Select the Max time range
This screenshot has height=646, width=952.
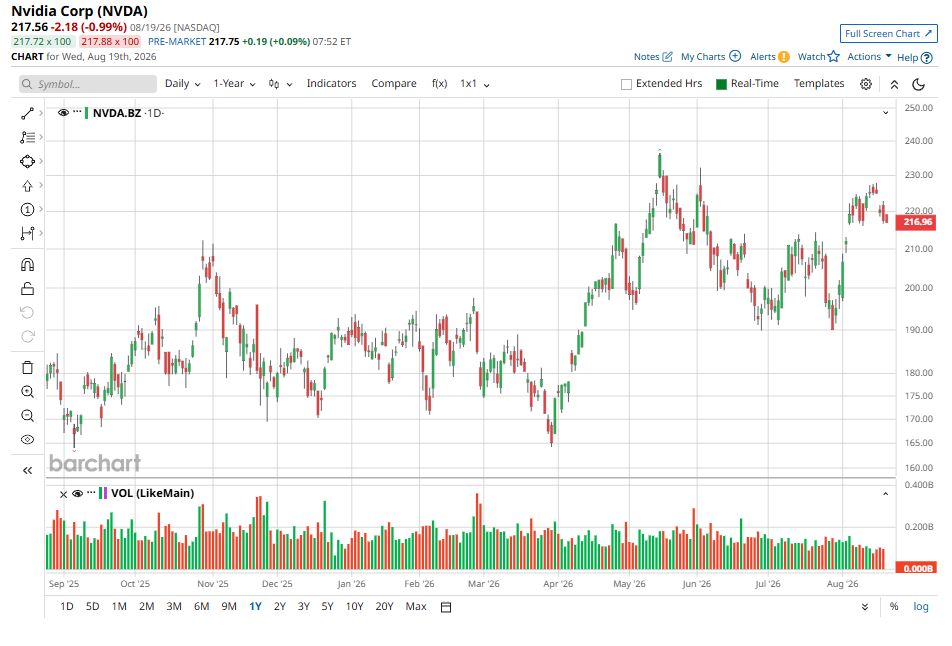(416, 606)
